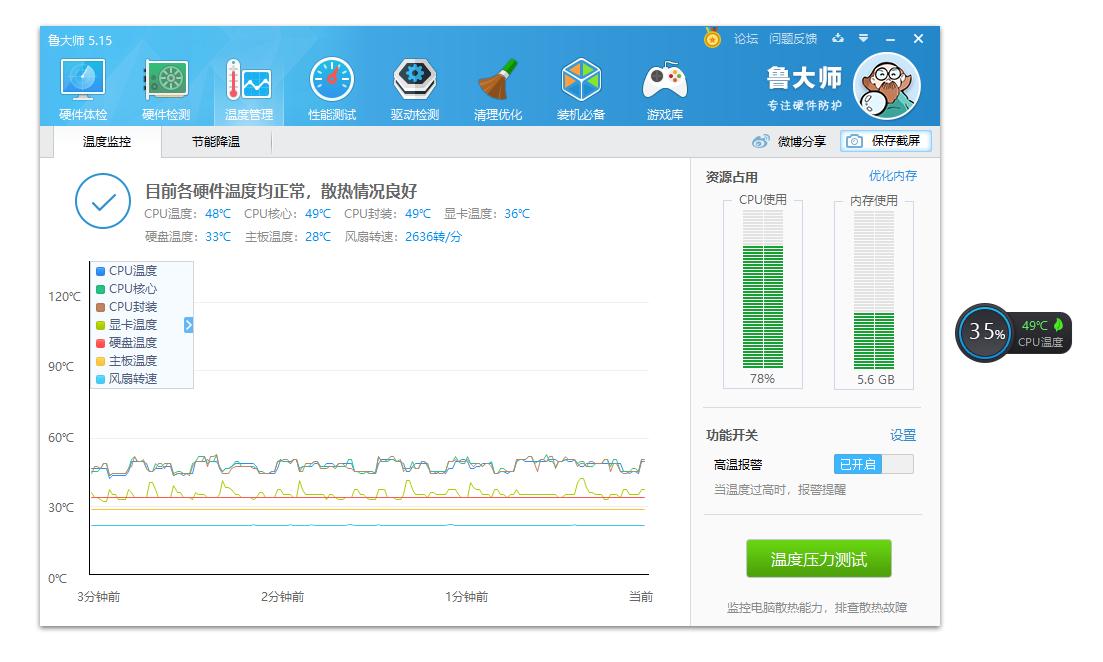1103x662 pixels.
Task: Click CPU温度 48℃ reading
Action: 187,214
